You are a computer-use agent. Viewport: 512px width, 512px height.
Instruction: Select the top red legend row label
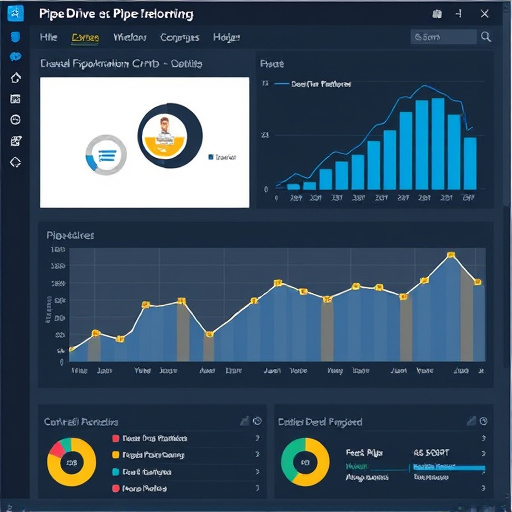pyautogui.click(x=155, y=438)
